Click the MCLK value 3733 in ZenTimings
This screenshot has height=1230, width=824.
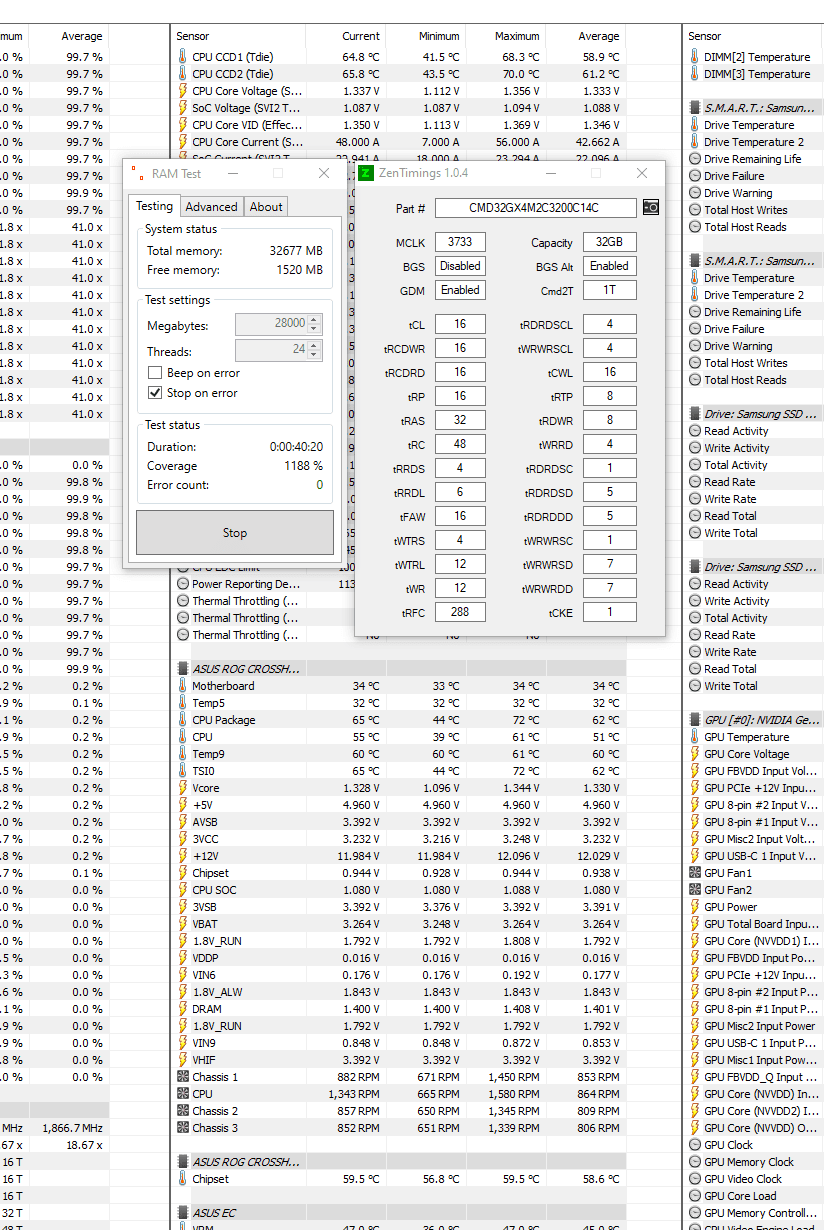coord(460,242)
